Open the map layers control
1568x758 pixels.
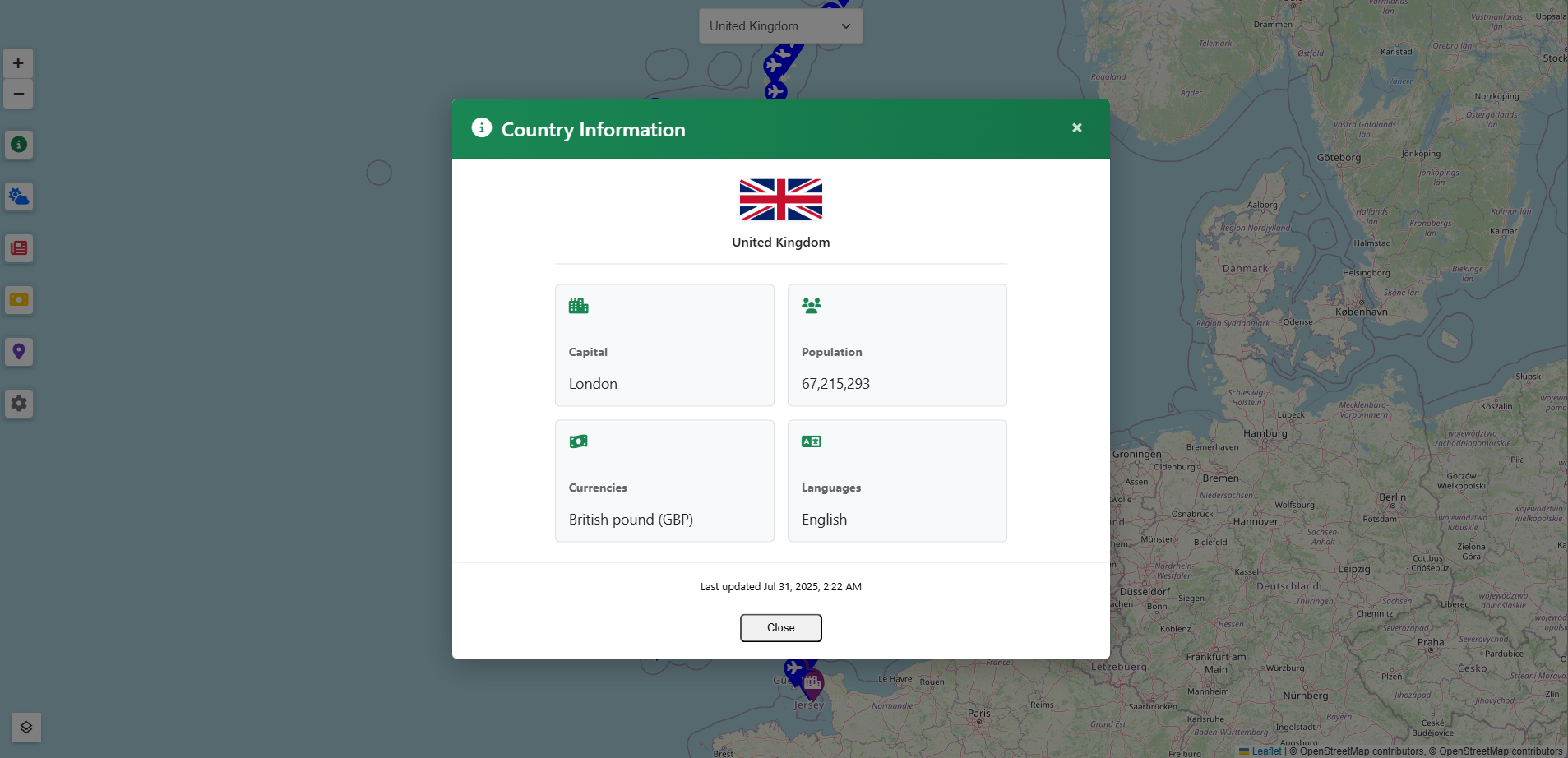25,727
